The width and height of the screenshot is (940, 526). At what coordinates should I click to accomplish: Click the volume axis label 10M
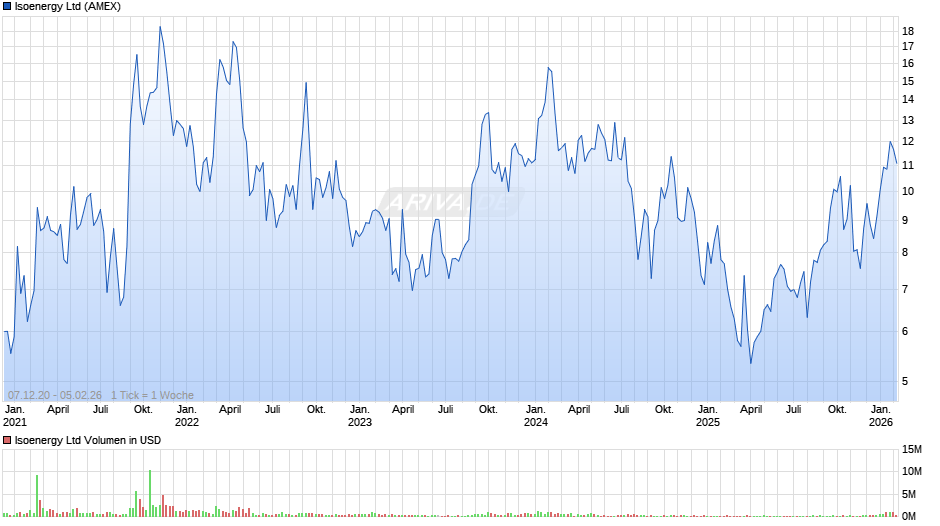[x=911, y=471]
